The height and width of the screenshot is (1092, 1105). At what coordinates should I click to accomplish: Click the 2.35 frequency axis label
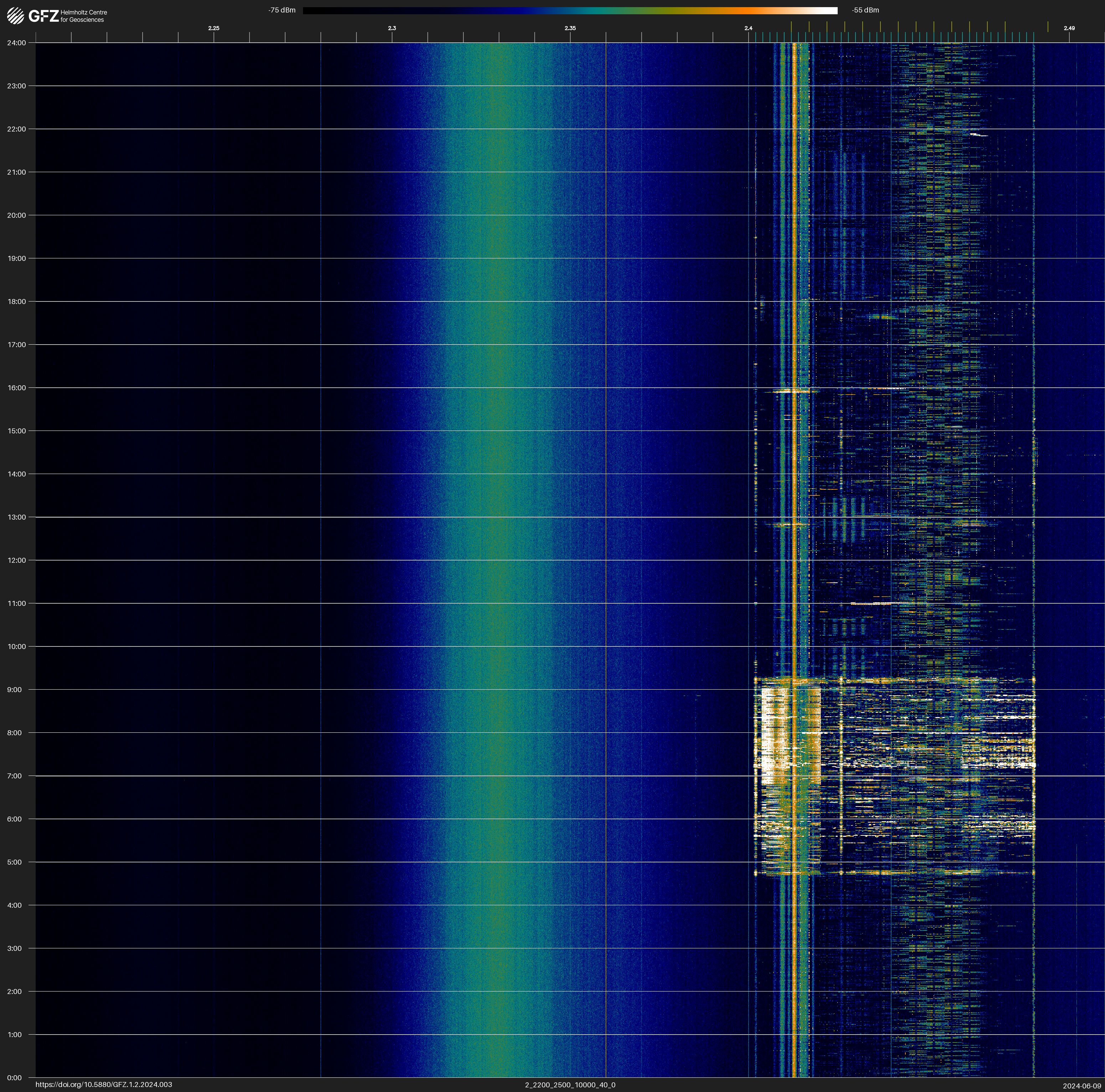(570, 28)
